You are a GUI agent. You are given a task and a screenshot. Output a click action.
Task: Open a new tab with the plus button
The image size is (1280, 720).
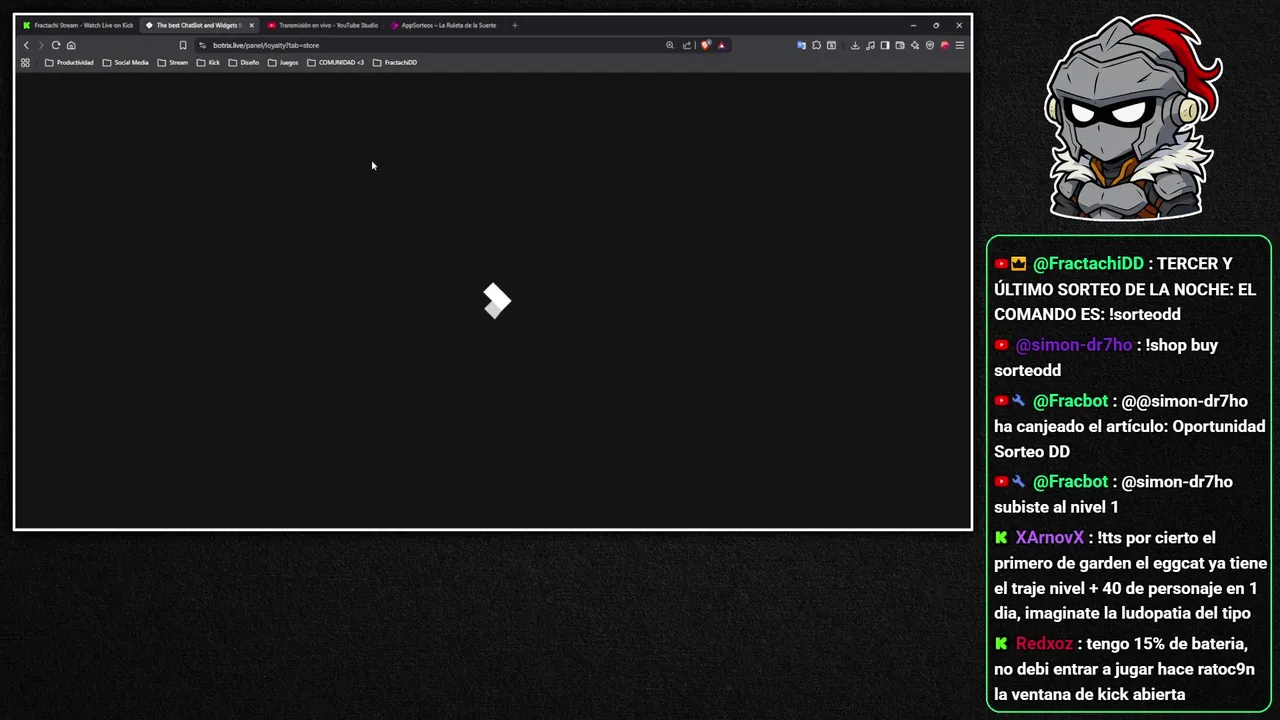pos(515,25)
